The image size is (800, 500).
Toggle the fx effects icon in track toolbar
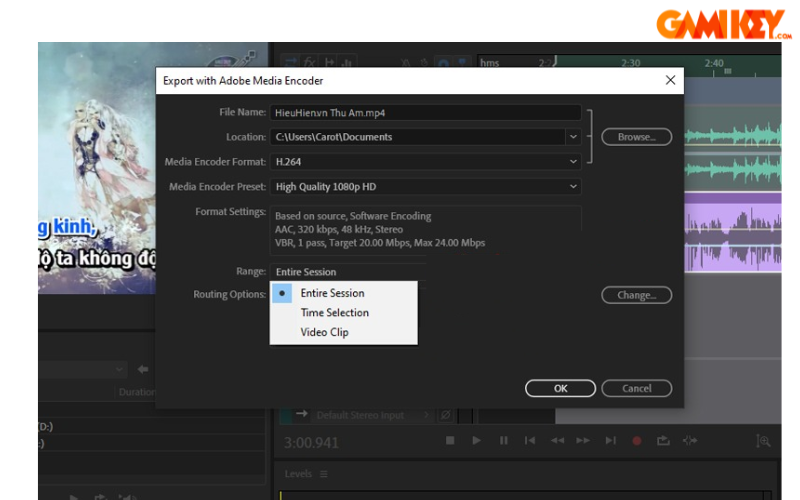point(310,62)
